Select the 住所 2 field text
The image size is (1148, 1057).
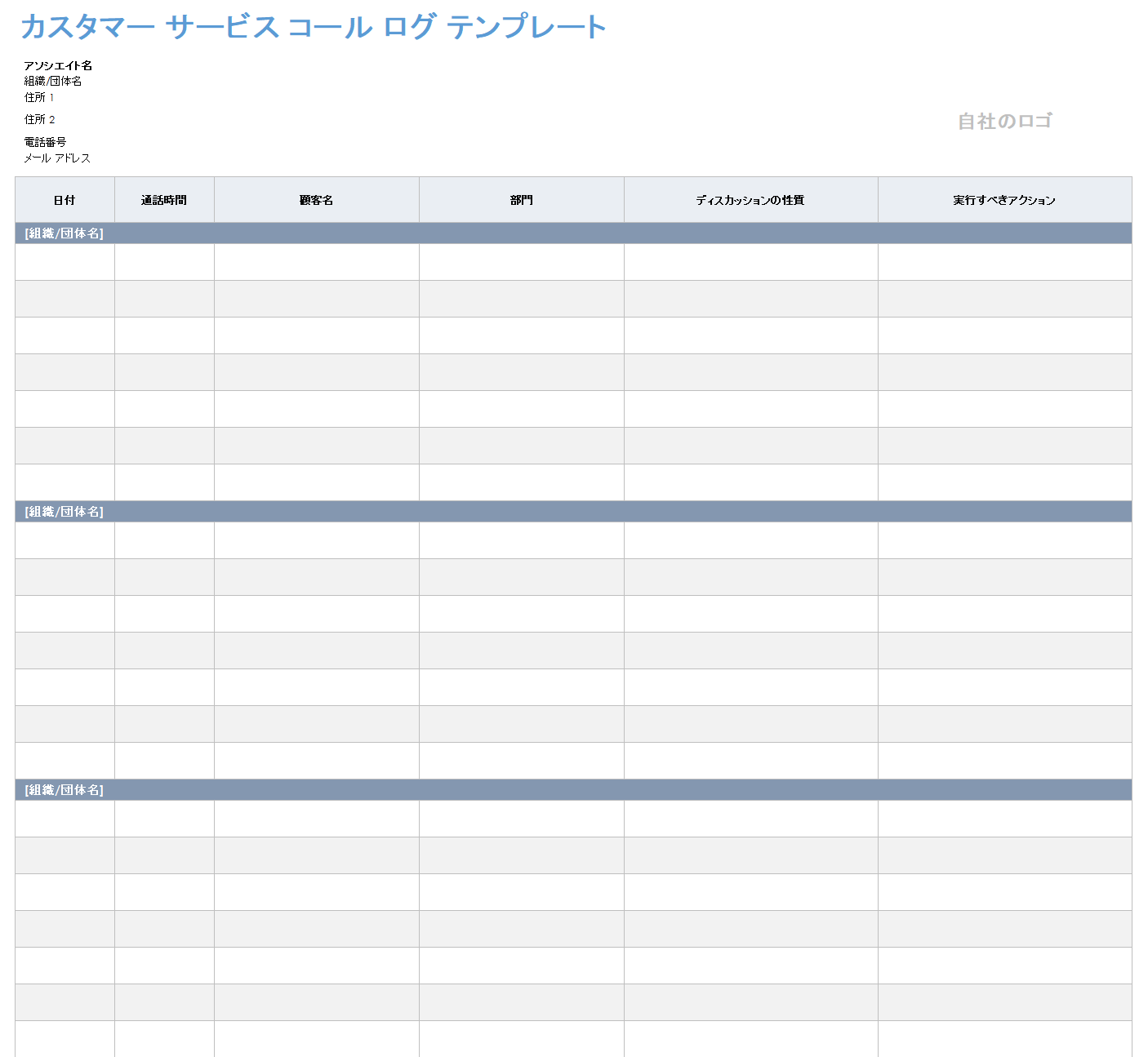pos(39,119)
